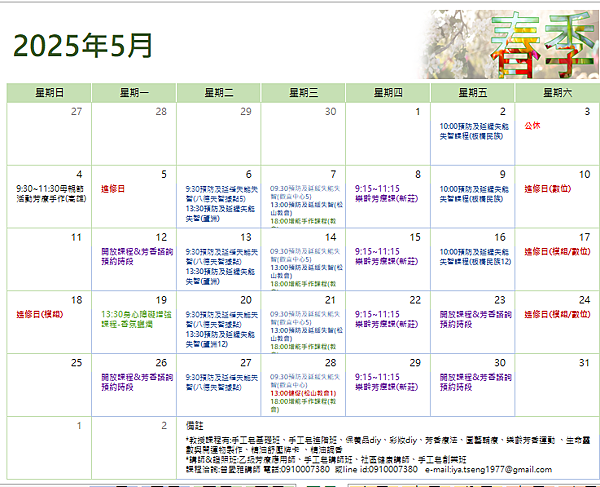Open the 9:15~11:15 class on May 15

pos(386,256)
